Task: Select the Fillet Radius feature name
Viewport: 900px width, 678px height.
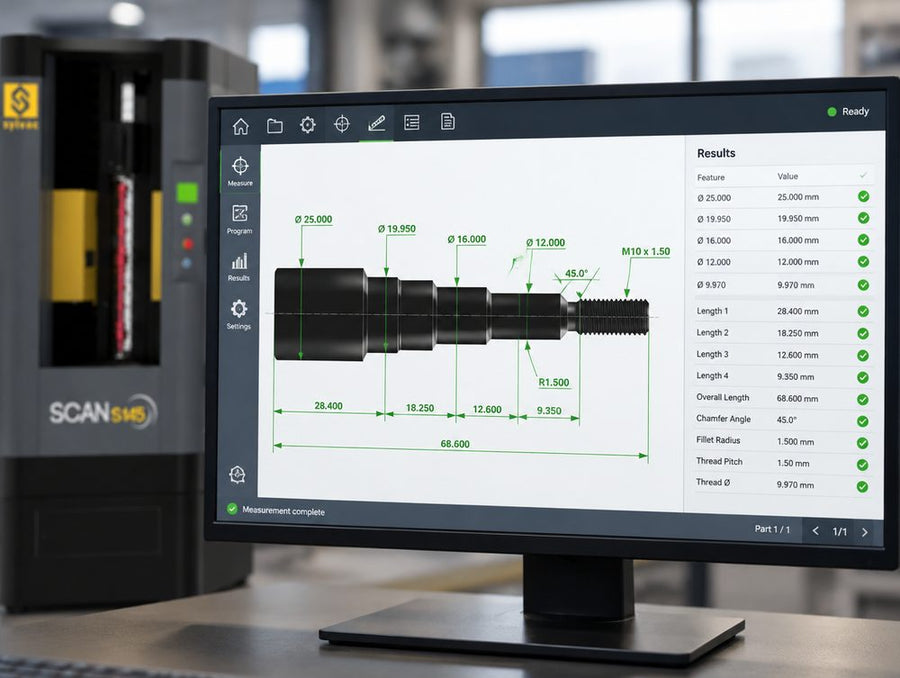Action: 718,440
